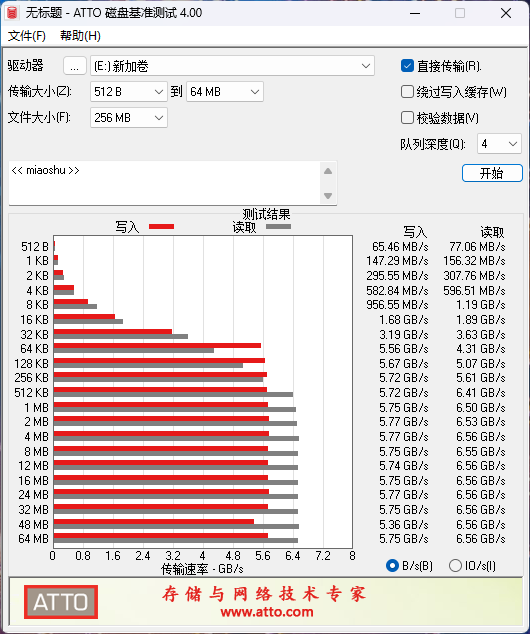
Task: Click the drive browse '...' button
Action: 75,66
